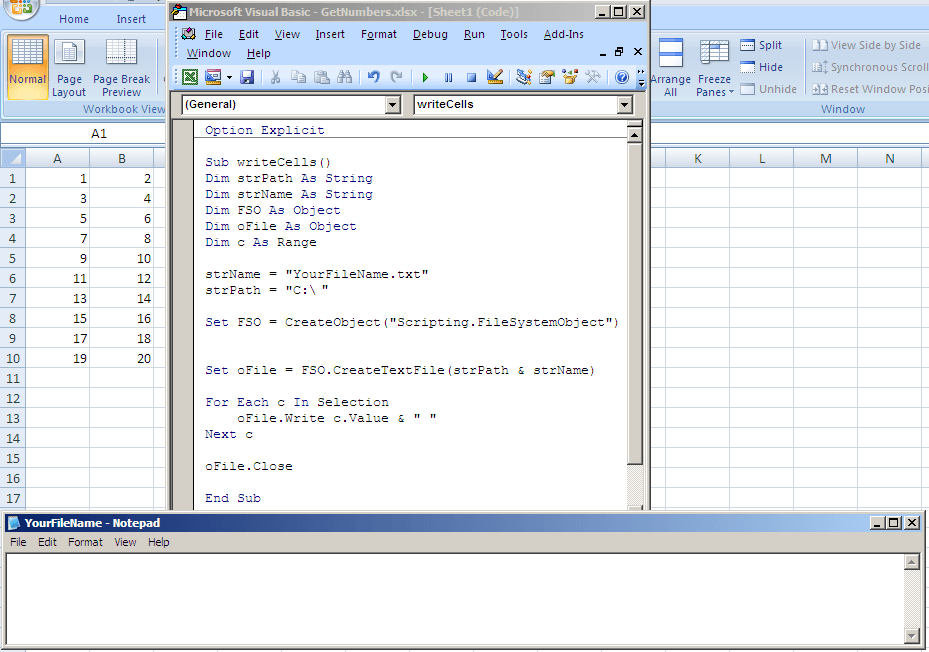Open VBA help question mark icon

622,77
